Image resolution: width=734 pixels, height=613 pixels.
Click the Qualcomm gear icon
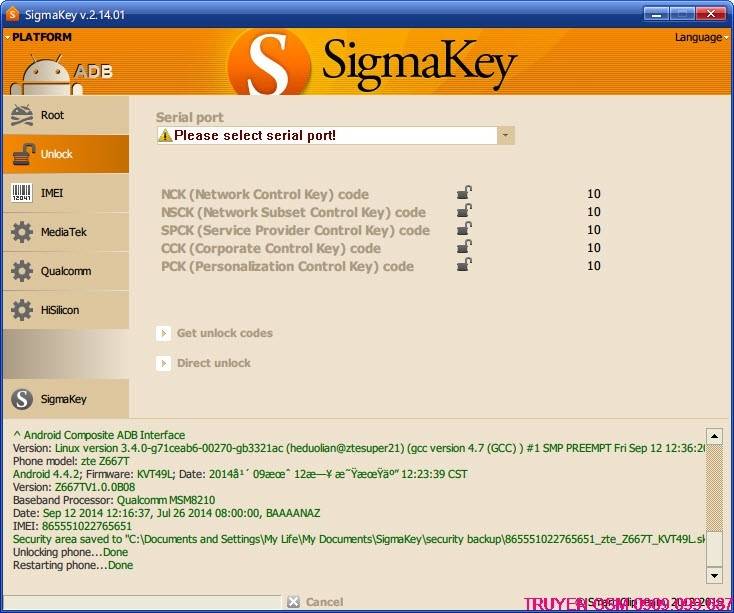click(x=22, y=271)
